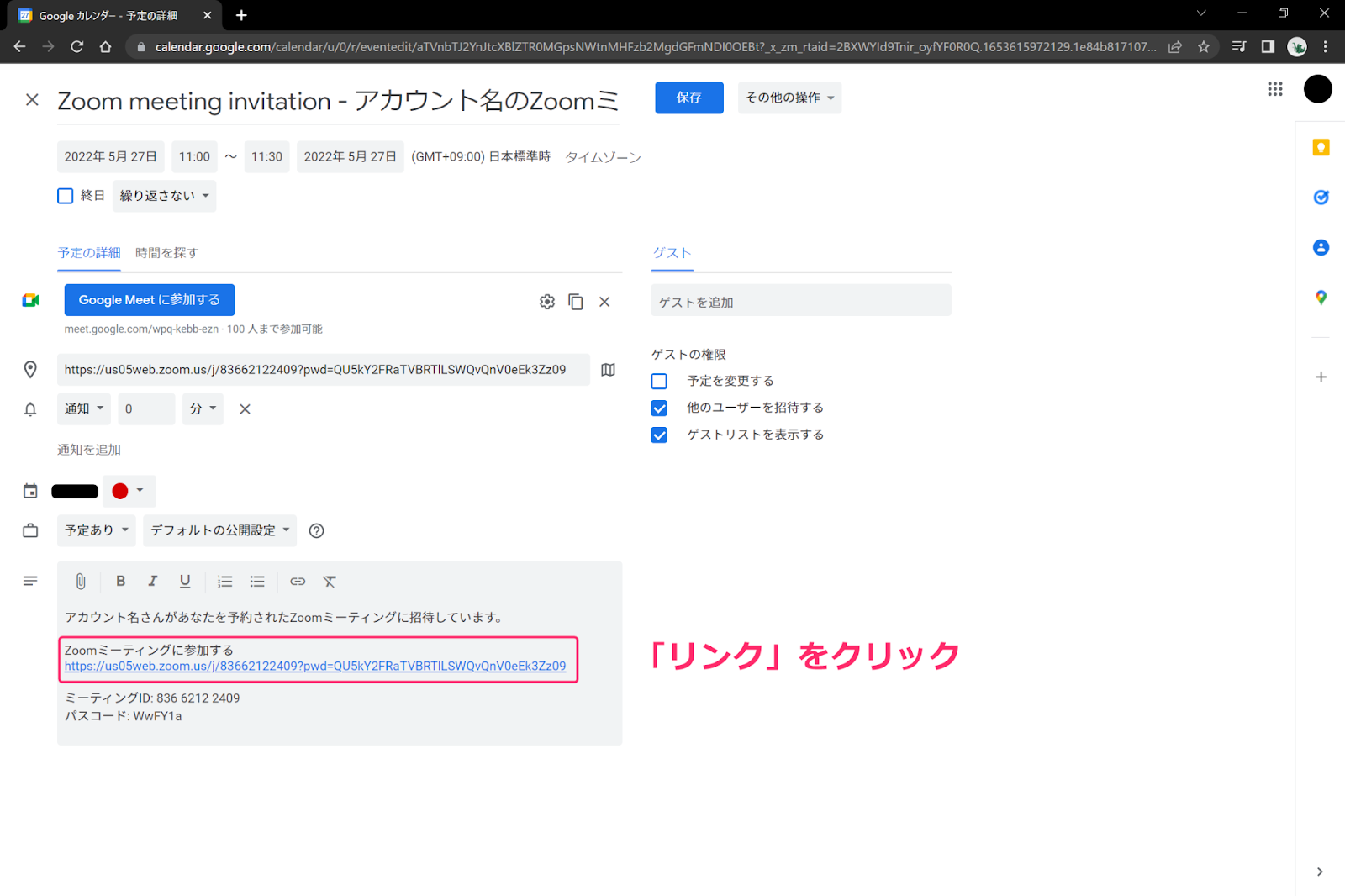The image size is (1345, 896).
Task: Open the 繰り返さない repeat dropdown
Action: tap(164, 196)
